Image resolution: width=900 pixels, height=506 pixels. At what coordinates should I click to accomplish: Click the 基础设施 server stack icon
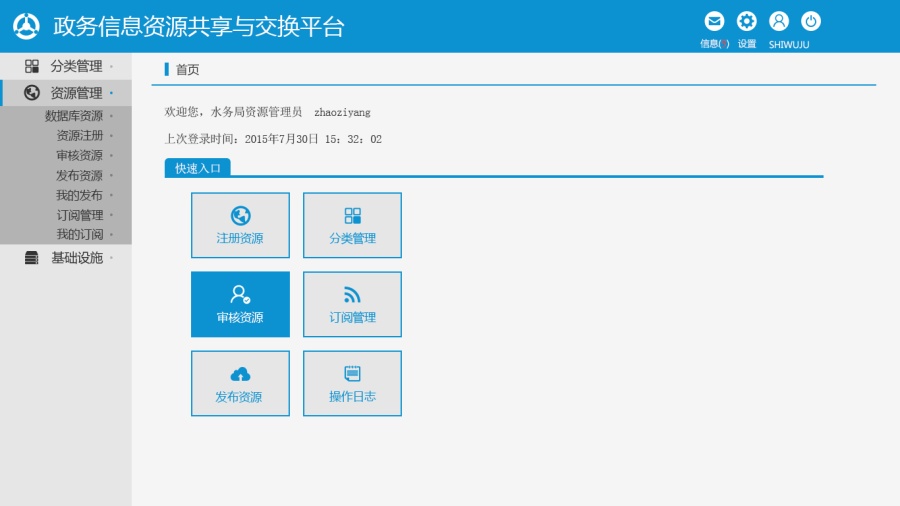pos(32,258)
